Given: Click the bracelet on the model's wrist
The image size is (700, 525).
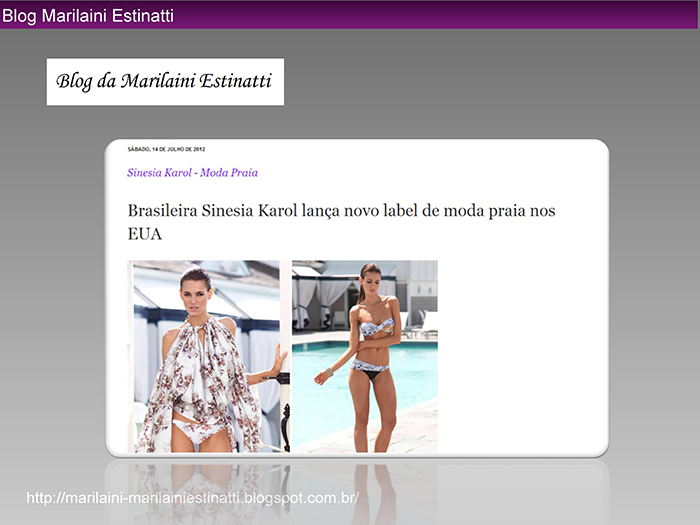Looking at the screenshot, I should [x=329, y=371].
